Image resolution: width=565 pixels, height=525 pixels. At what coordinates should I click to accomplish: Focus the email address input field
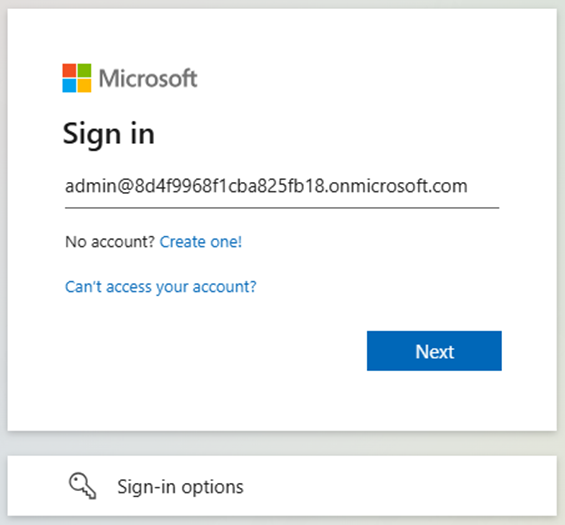click(x=282, y=187)
